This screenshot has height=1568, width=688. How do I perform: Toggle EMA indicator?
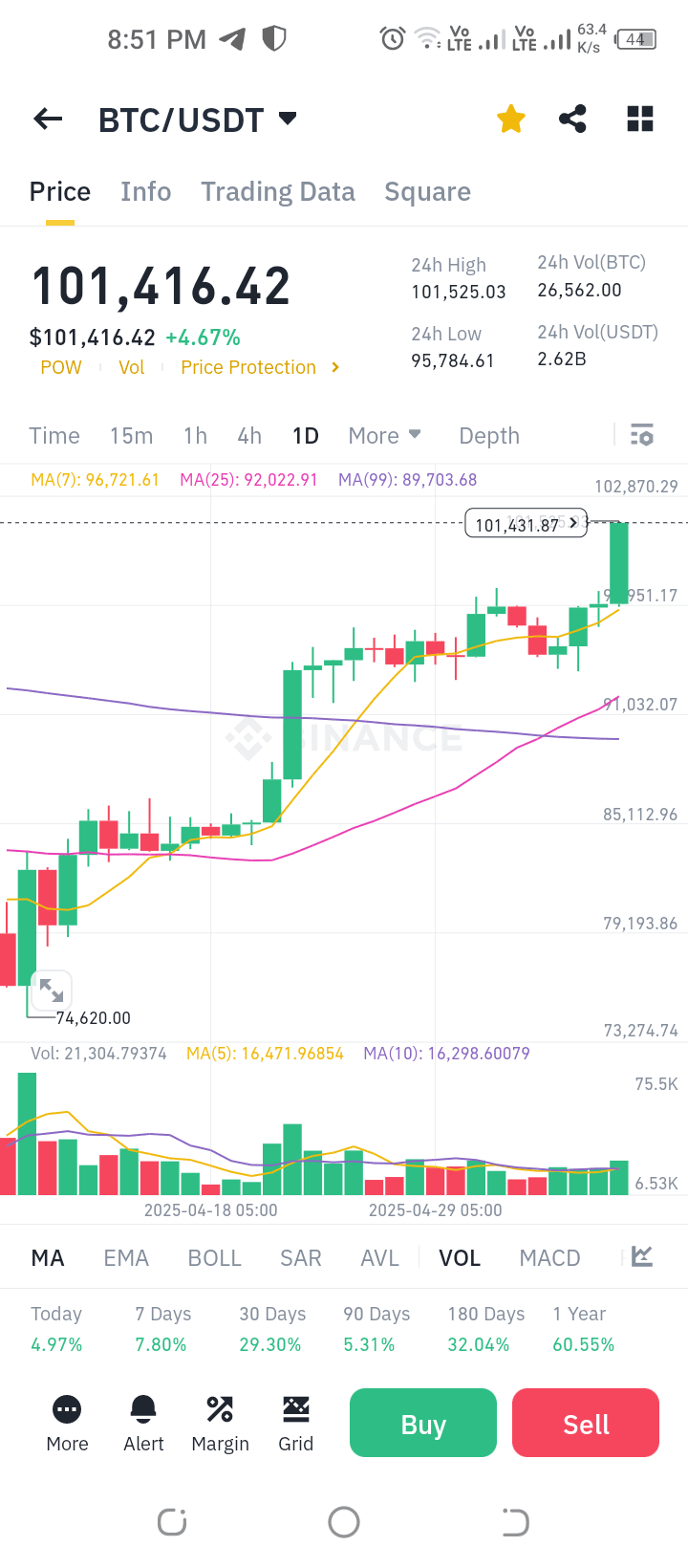(126, 1258)
